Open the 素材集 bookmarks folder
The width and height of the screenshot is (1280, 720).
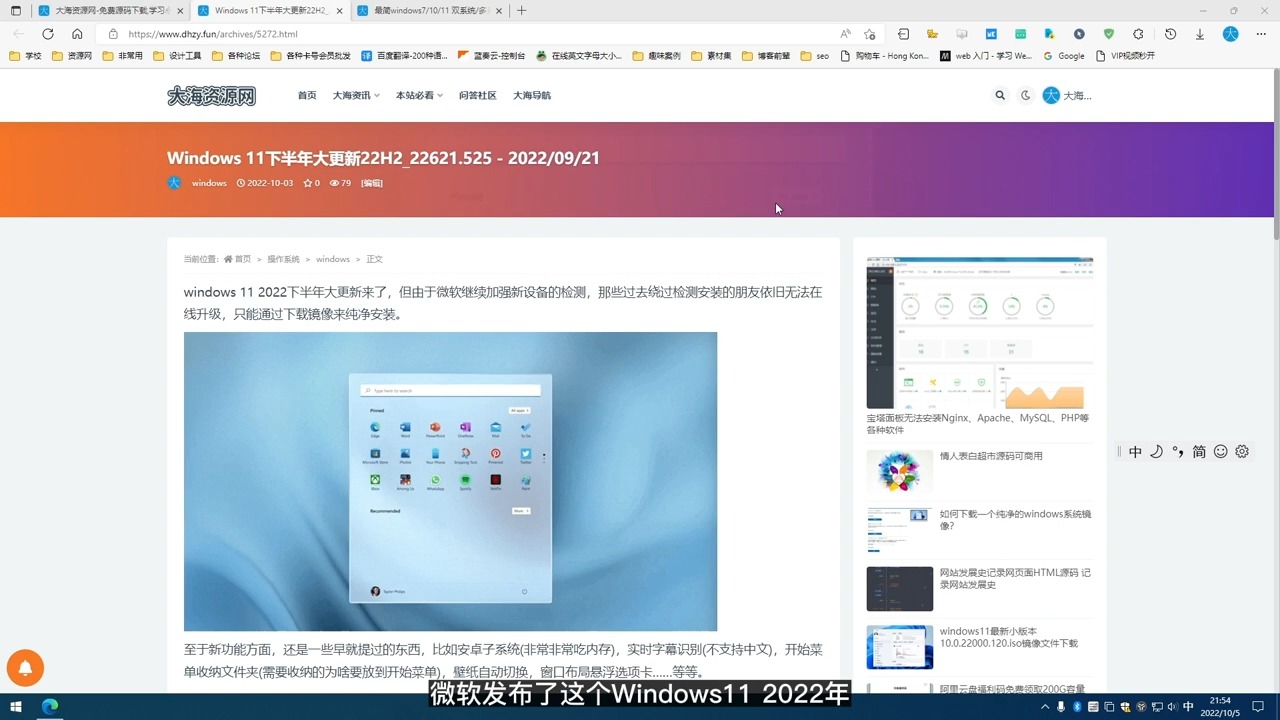[711, 56]
